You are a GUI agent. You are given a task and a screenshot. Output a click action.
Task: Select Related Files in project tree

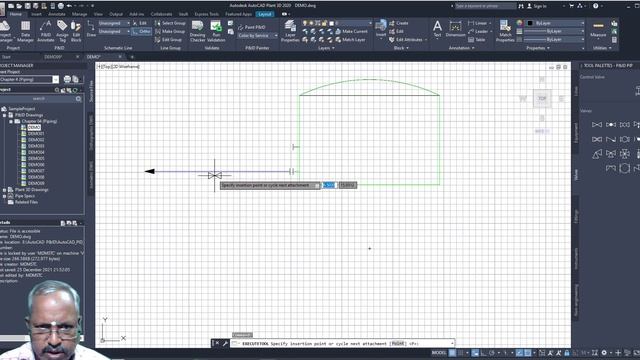(26, 202)
